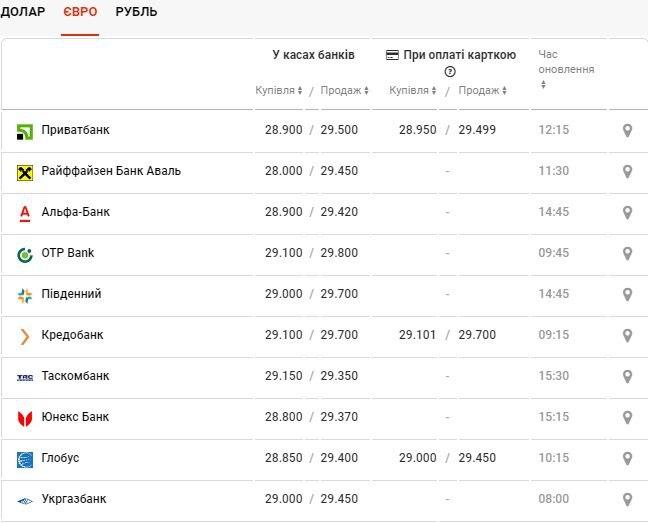Click the location pin for Альфа-Банк
Screen dimensions: 648x523
point(627,212)
